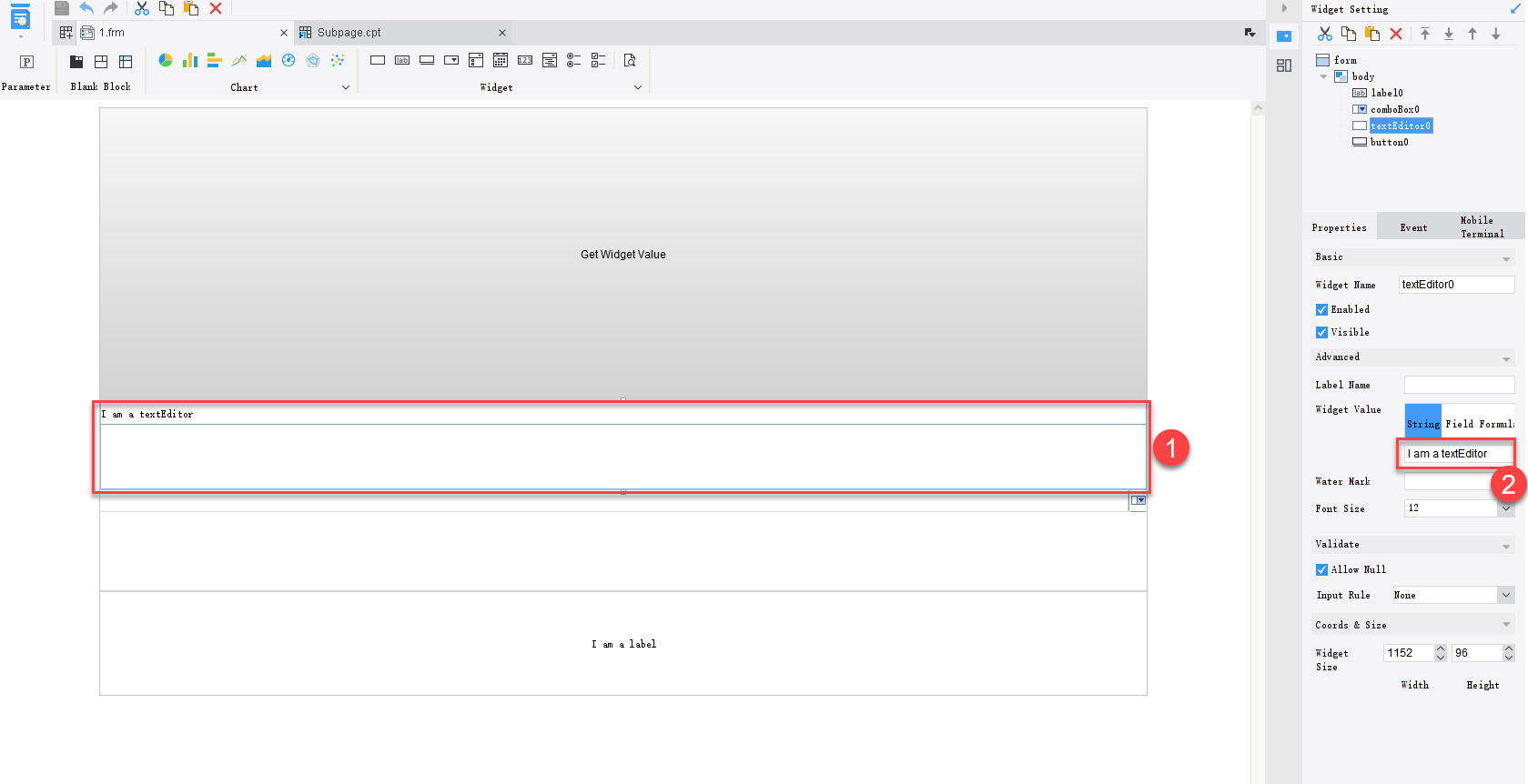Increase the widget width with the stepper

(1440, 648)
